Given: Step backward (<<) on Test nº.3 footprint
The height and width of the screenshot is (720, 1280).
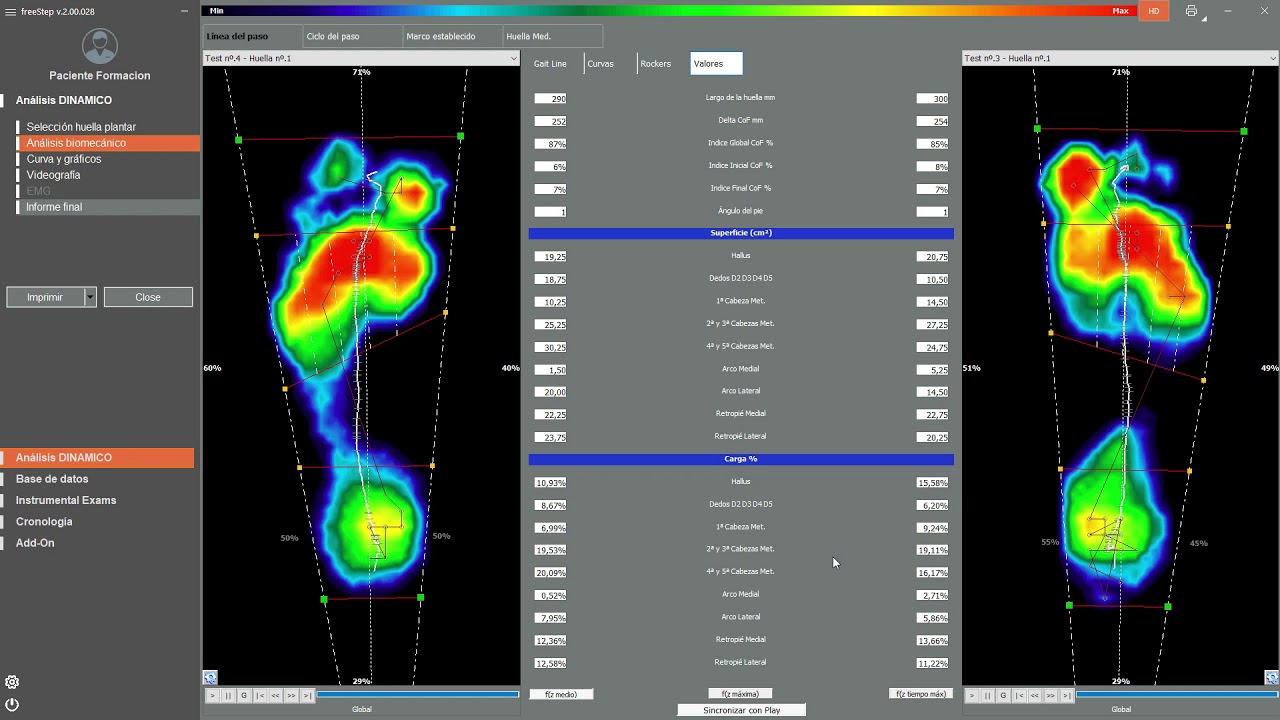Looking at the screenshot, I should pyautogui.click(x=1035, y=695).
